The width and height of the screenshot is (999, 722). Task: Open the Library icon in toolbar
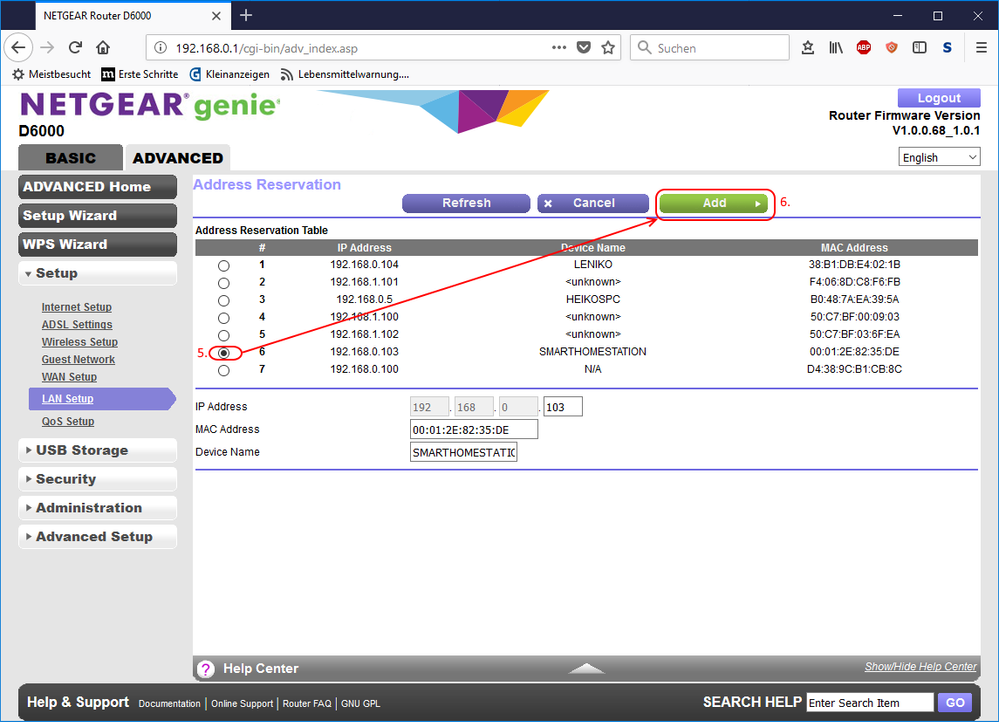836,47
